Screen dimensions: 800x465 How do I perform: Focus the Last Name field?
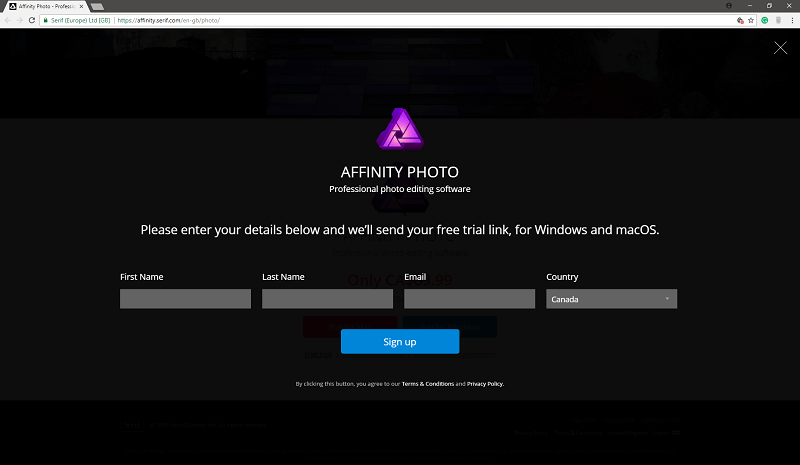click(x=327, y=299)
